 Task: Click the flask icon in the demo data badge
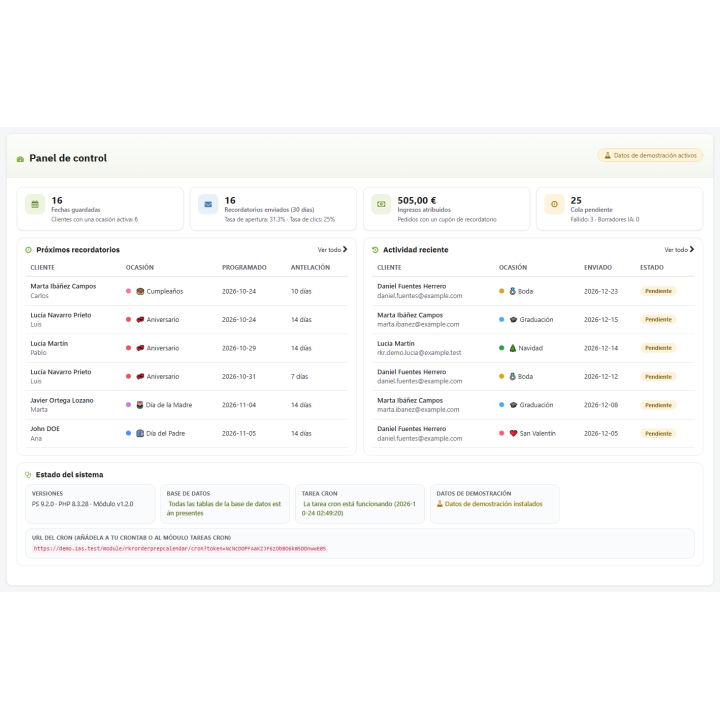(608, 155)
